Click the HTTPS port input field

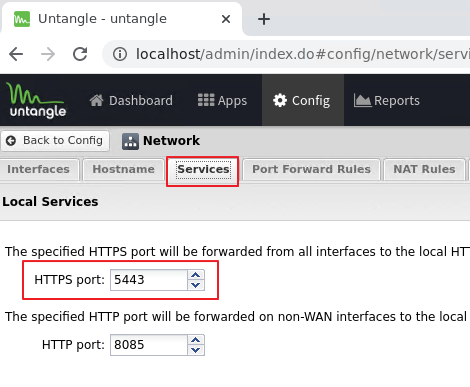pyautogui.click(x=149, y=280)
